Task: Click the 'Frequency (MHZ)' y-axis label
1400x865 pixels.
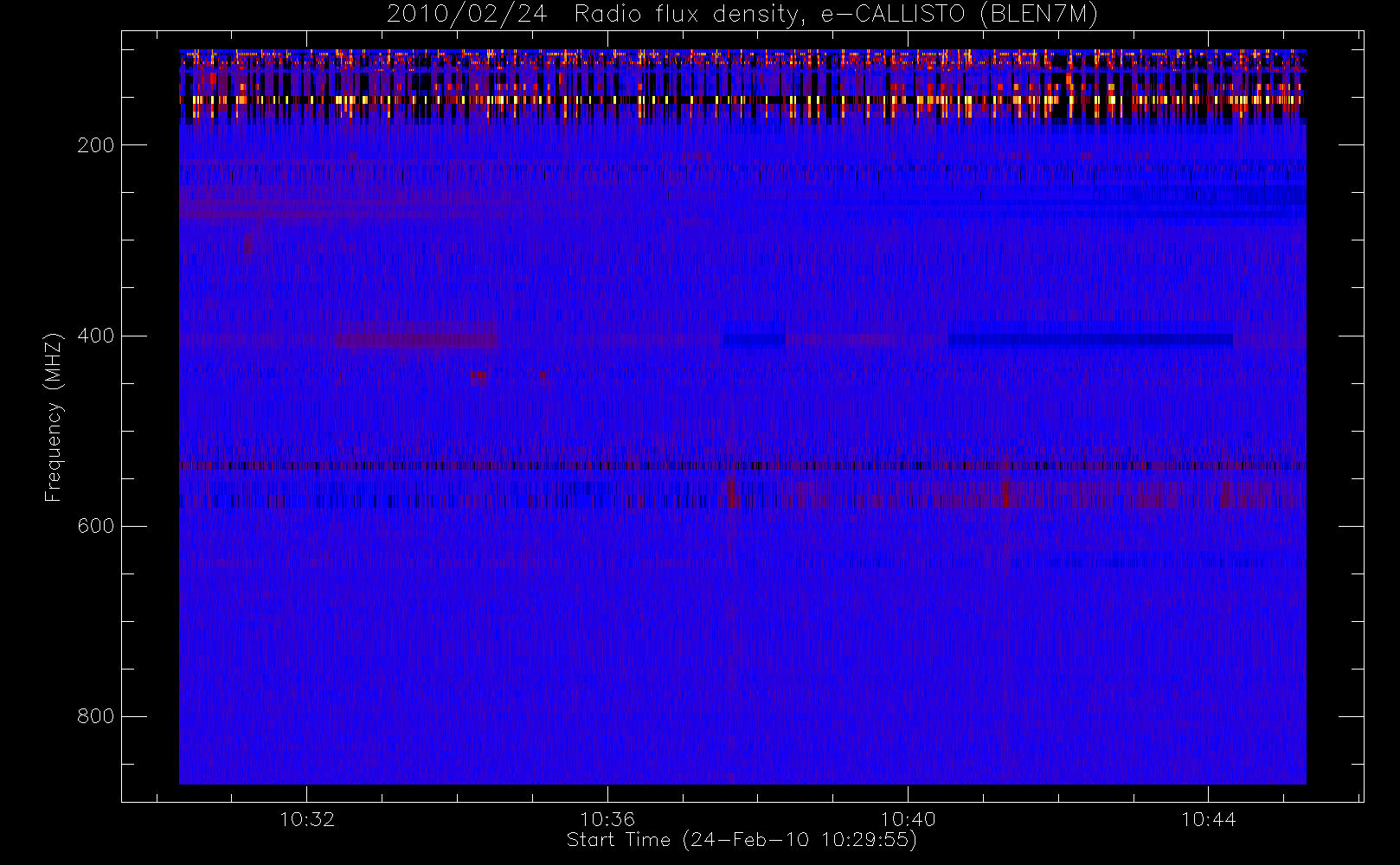Action: (x=54, y=417)
